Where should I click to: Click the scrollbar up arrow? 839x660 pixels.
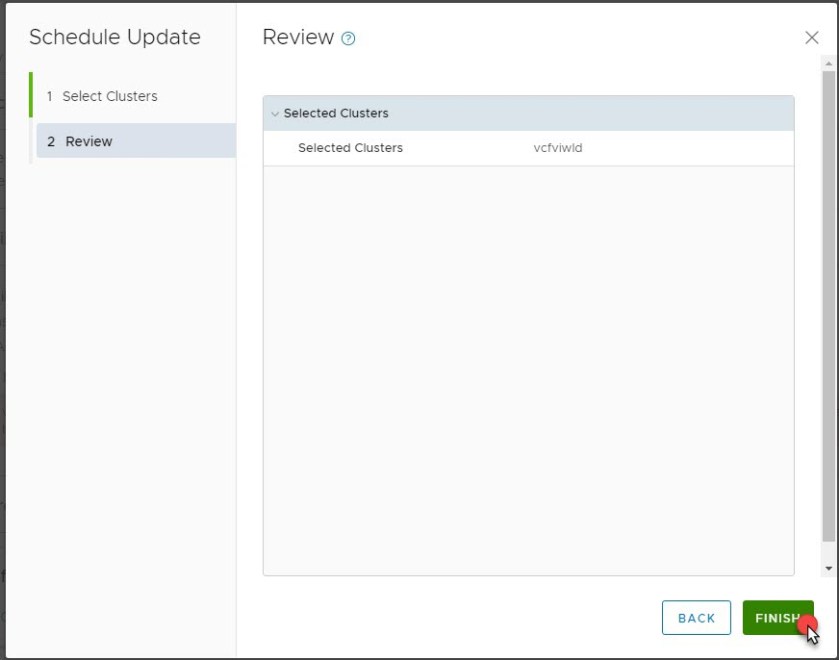pos(828,62)
